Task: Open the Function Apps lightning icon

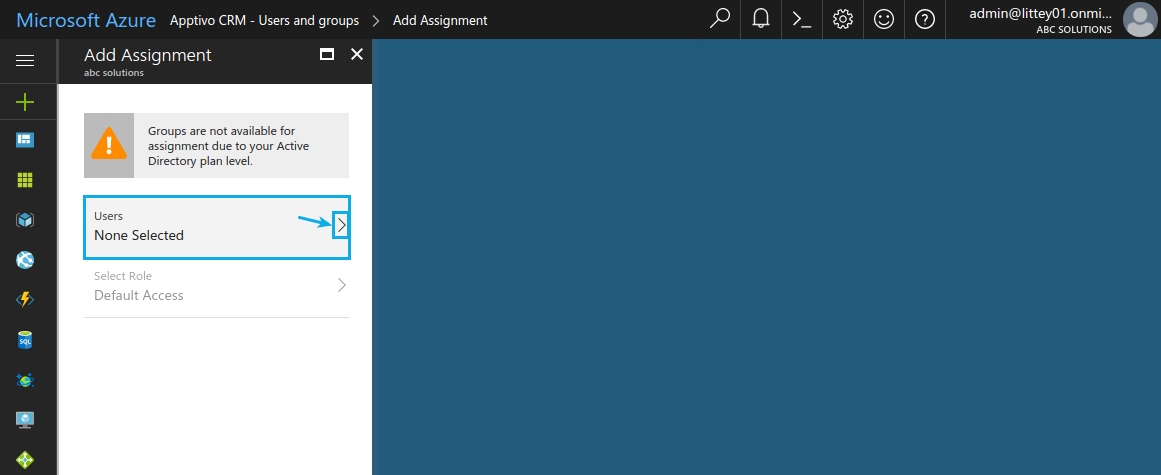Action: point(25,300)
